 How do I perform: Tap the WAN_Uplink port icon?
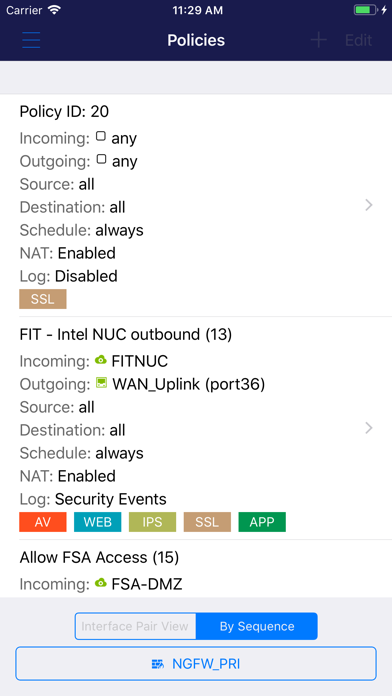click(x=102, y=384)
